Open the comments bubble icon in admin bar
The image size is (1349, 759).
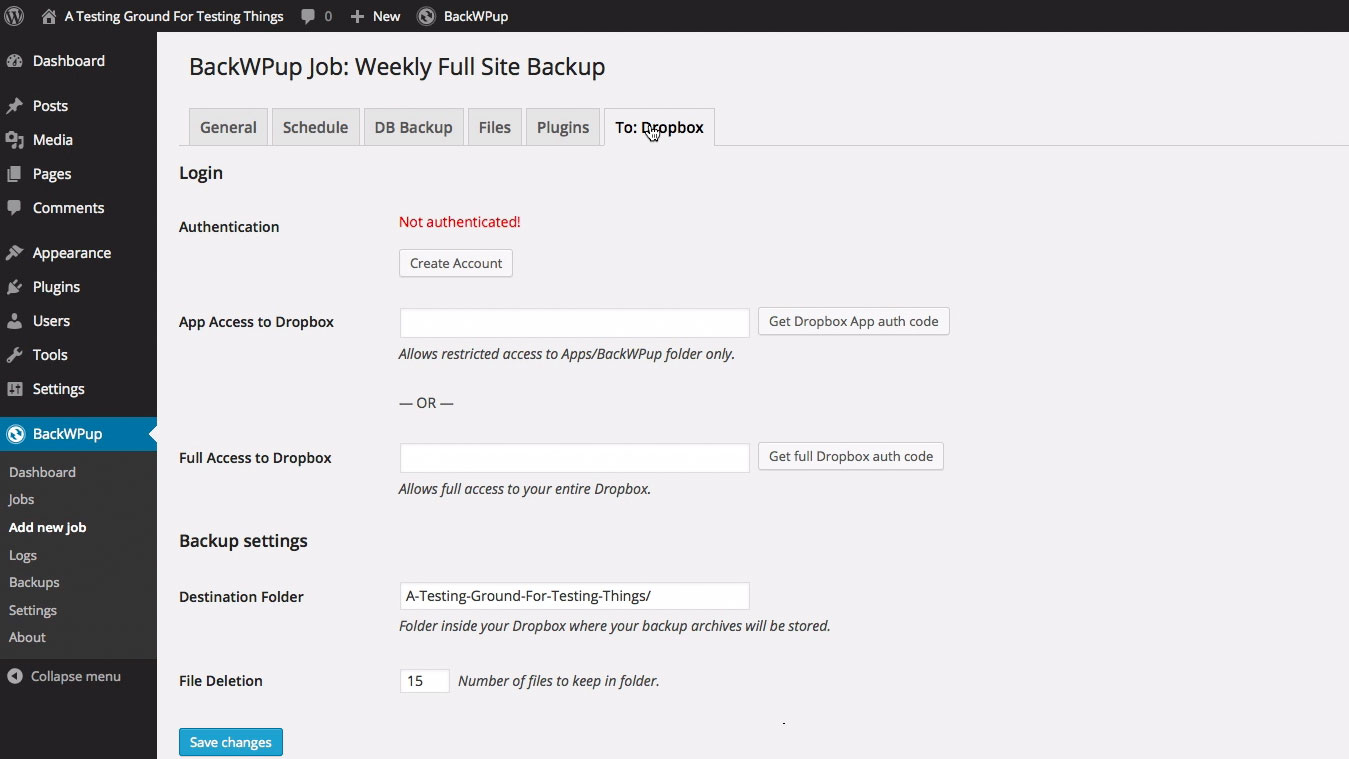click(308, 16)
